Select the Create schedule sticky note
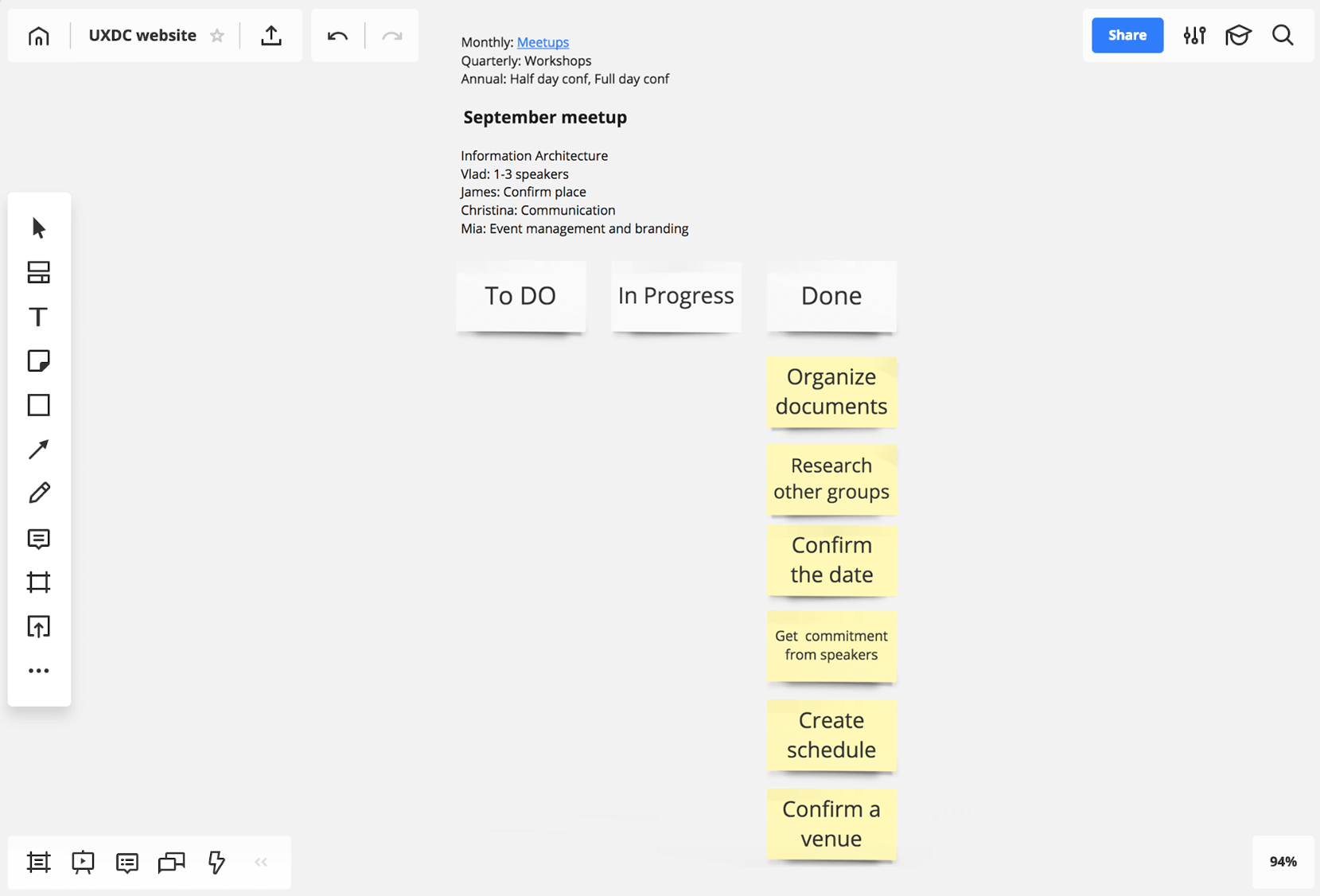The width and height of the screenshot is (1320, 896). point(831,735)
